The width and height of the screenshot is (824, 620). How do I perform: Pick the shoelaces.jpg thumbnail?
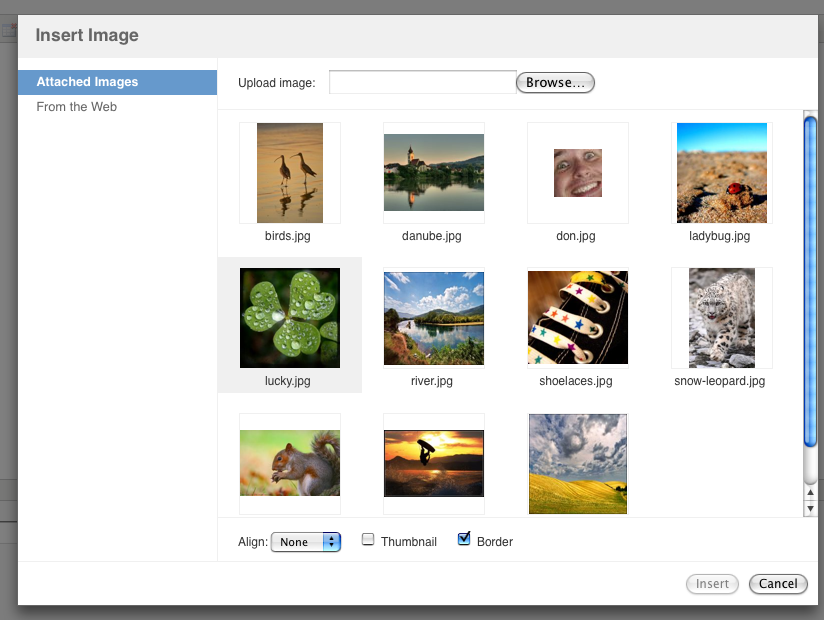click(578, 317)
